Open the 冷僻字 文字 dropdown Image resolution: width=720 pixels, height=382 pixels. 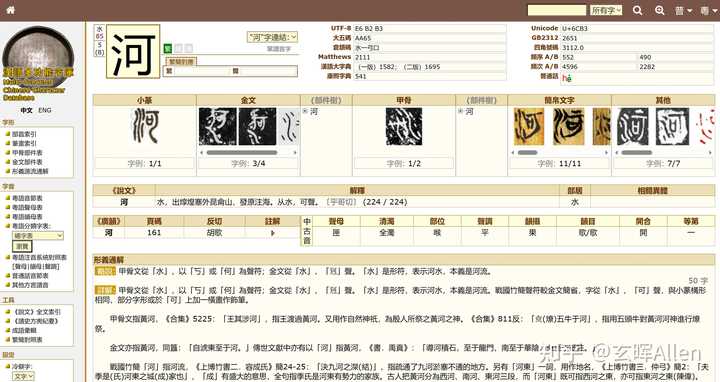[23, 376]
